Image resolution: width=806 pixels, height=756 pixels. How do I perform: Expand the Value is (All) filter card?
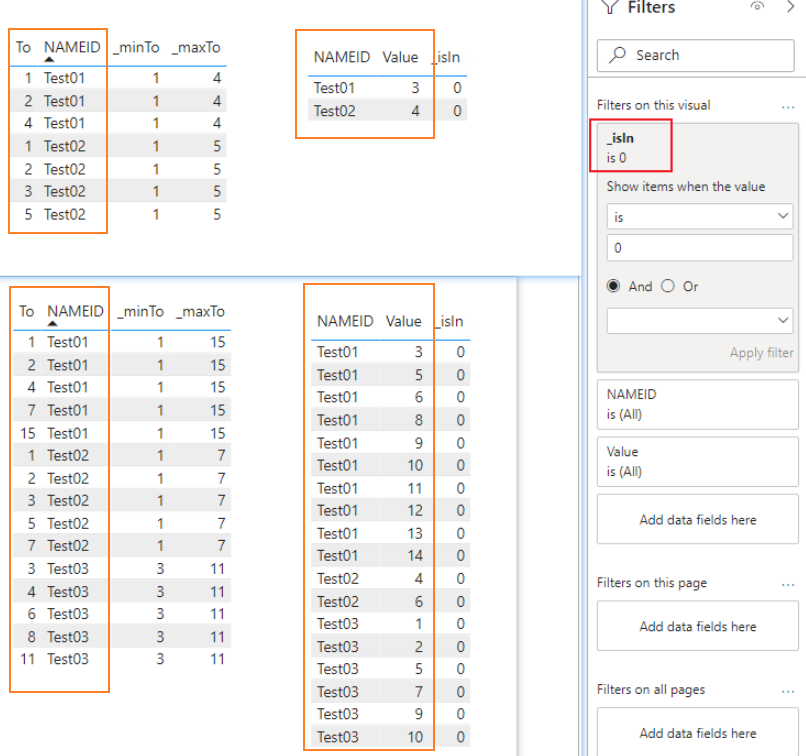[x=698, y=462]
